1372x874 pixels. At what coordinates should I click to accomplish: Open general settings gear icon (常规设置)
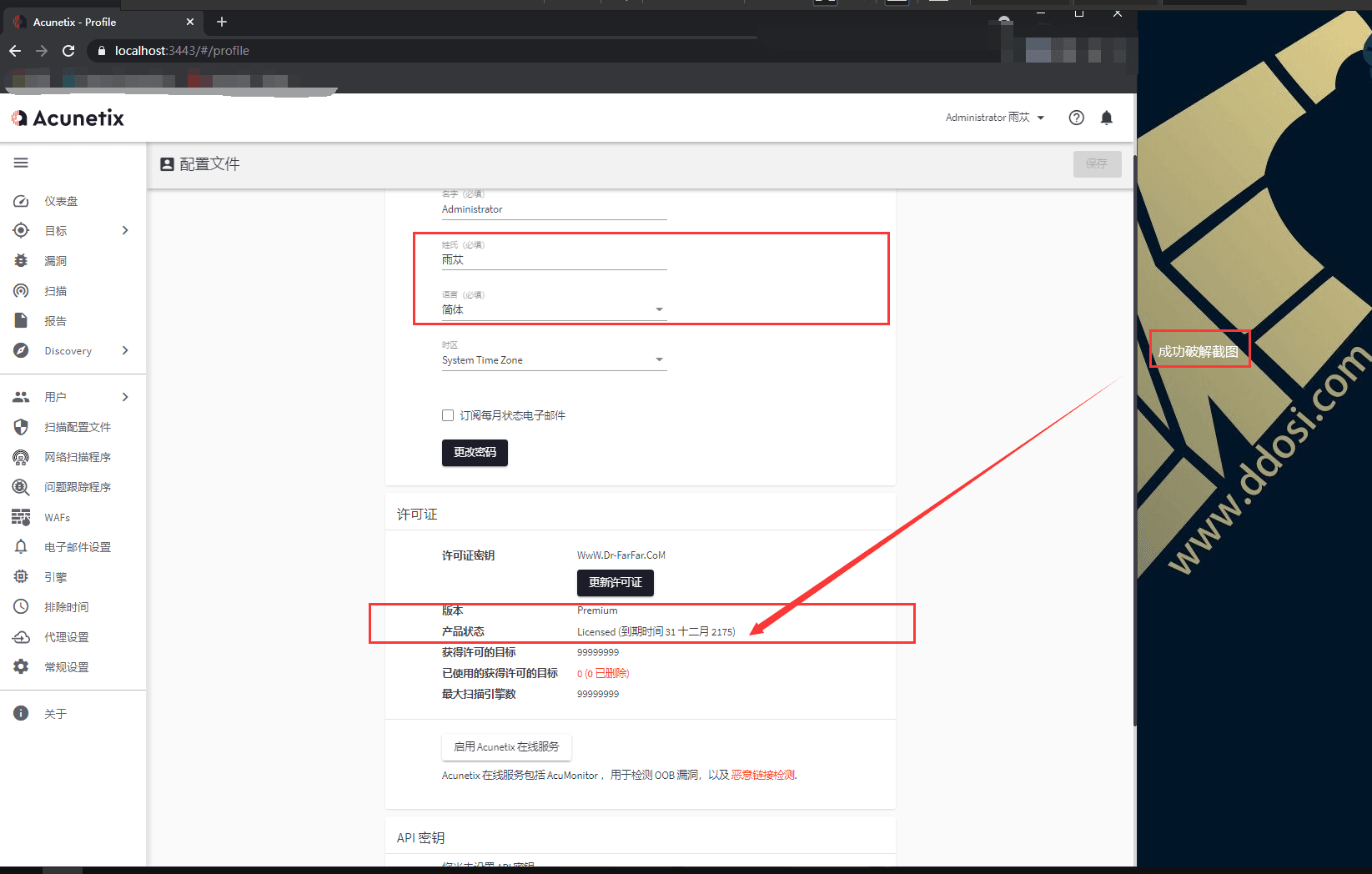pyautogui.click(x=21, y=666)
